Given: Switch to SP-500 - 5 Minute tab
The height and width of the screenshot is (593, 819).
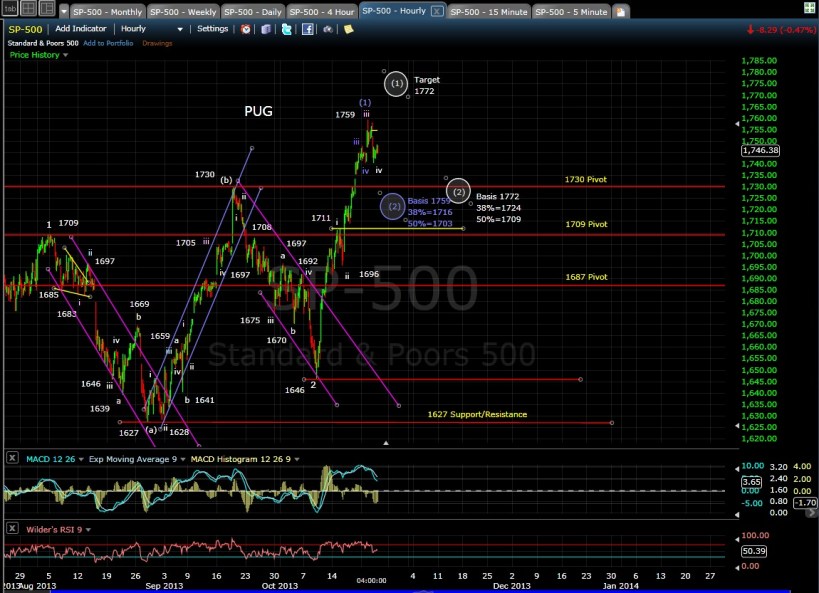Looking at the screenshot, I should [x=571, y=11].
